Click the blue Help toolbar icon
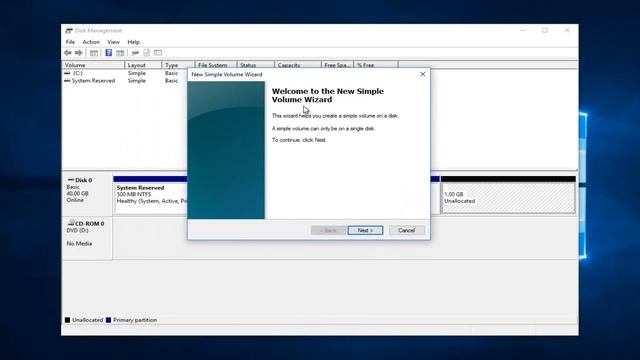 (x=109, y=53)
